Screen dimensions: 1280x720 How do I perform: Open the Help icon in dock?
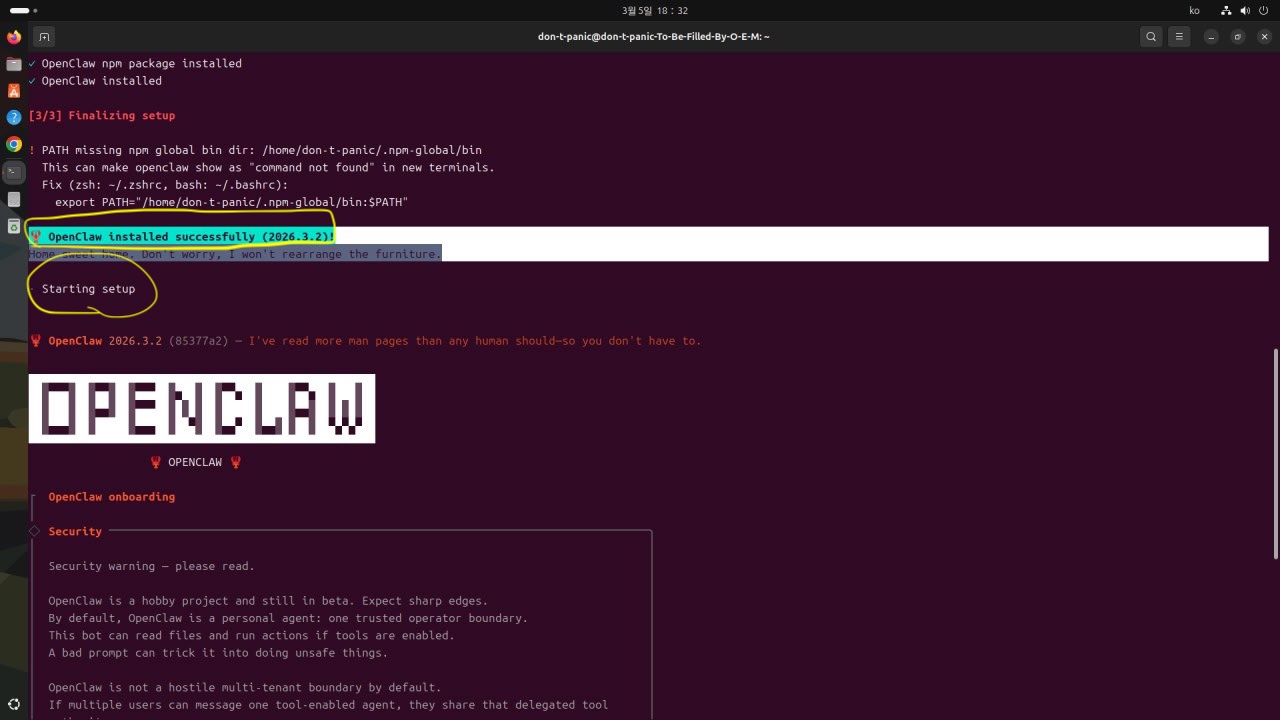[14, 117]
